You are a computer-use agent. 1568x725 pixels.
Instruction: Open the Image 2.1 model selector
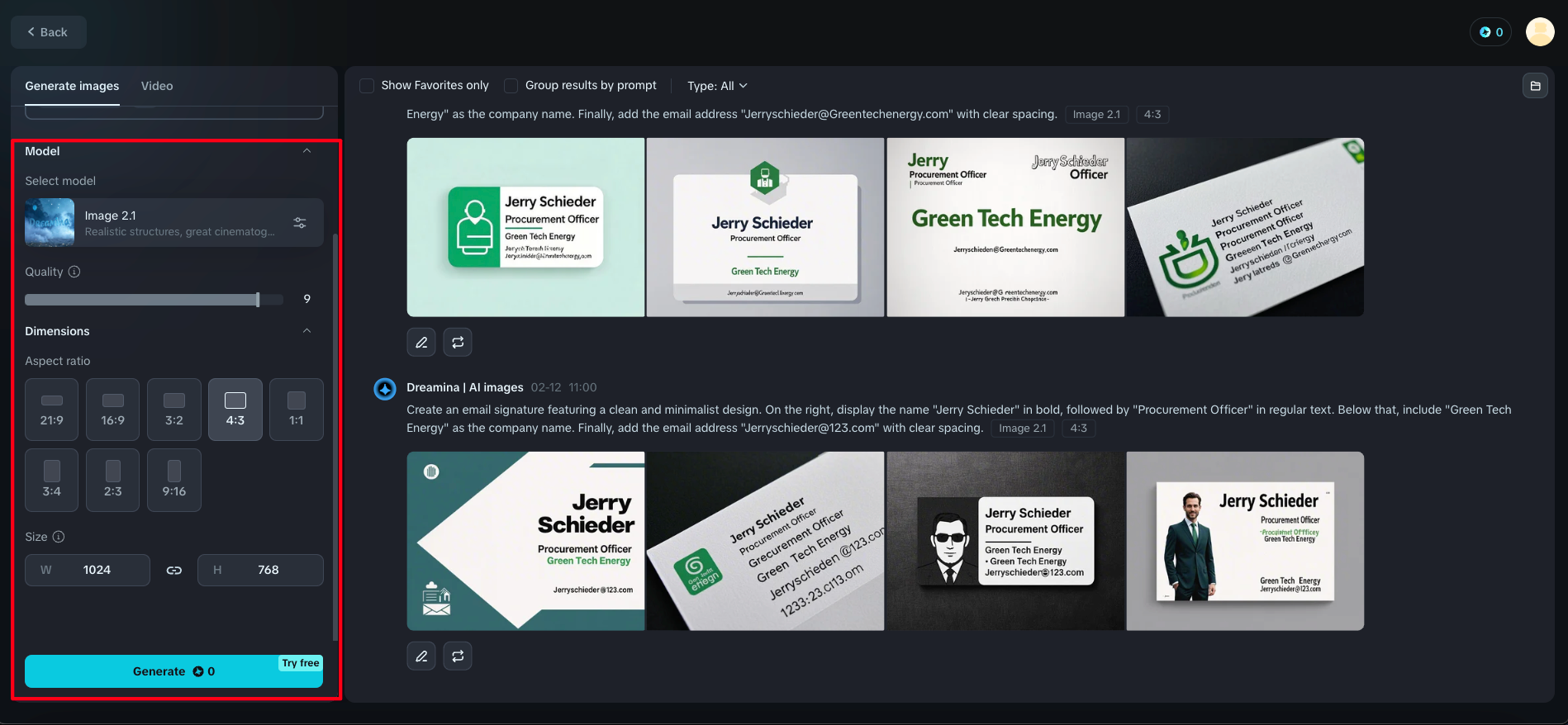[173, 223]
